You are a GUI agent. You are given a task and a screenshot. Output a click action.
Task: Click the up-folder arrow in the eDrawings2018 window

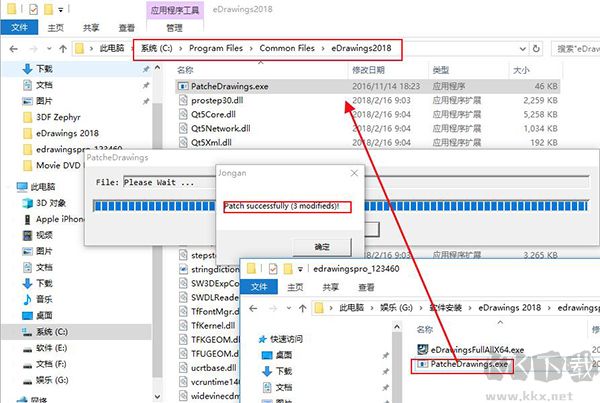coord(63,49)
